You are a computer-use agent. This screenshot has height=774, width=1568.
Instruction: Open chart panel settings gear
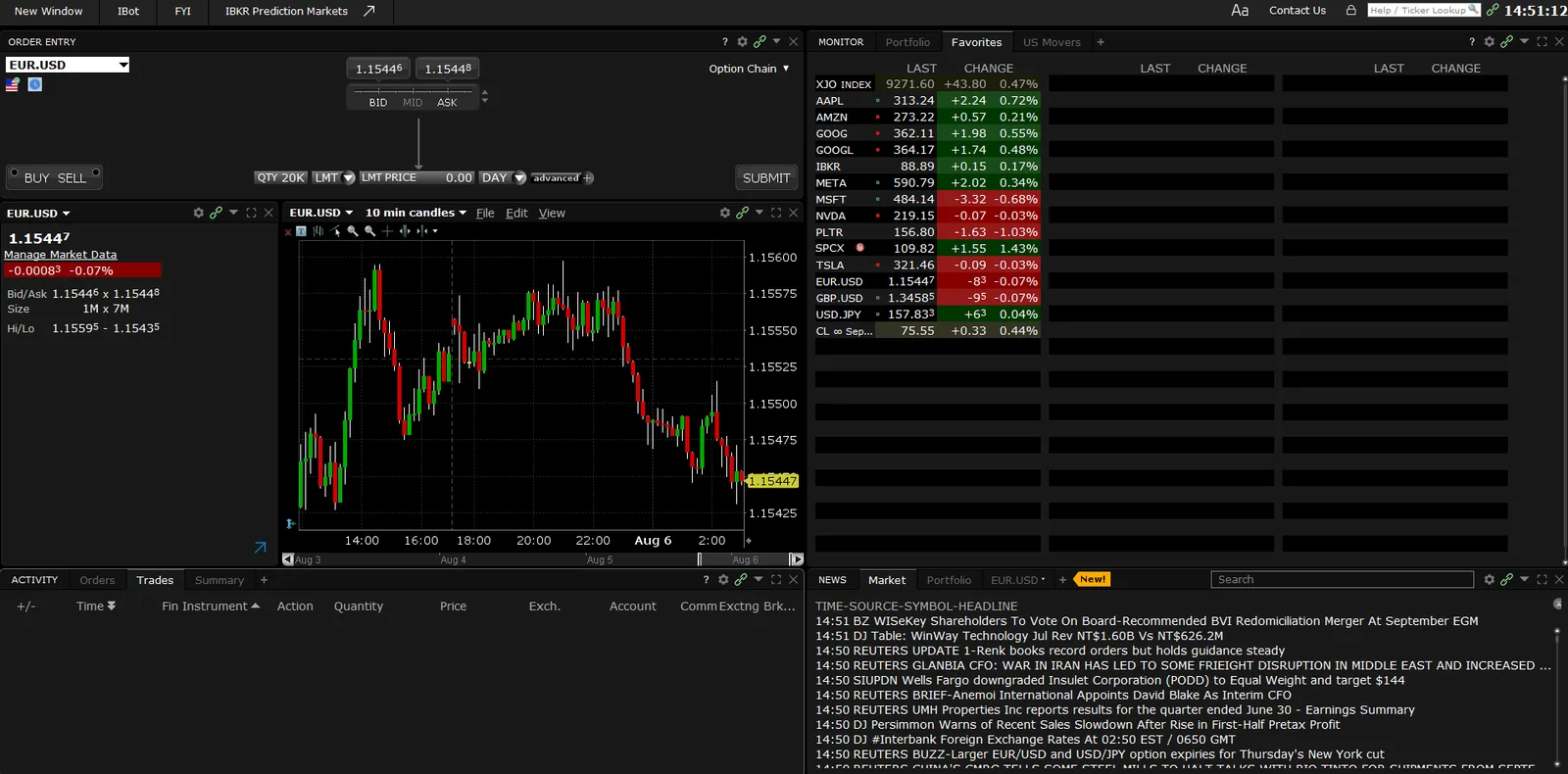725,213
